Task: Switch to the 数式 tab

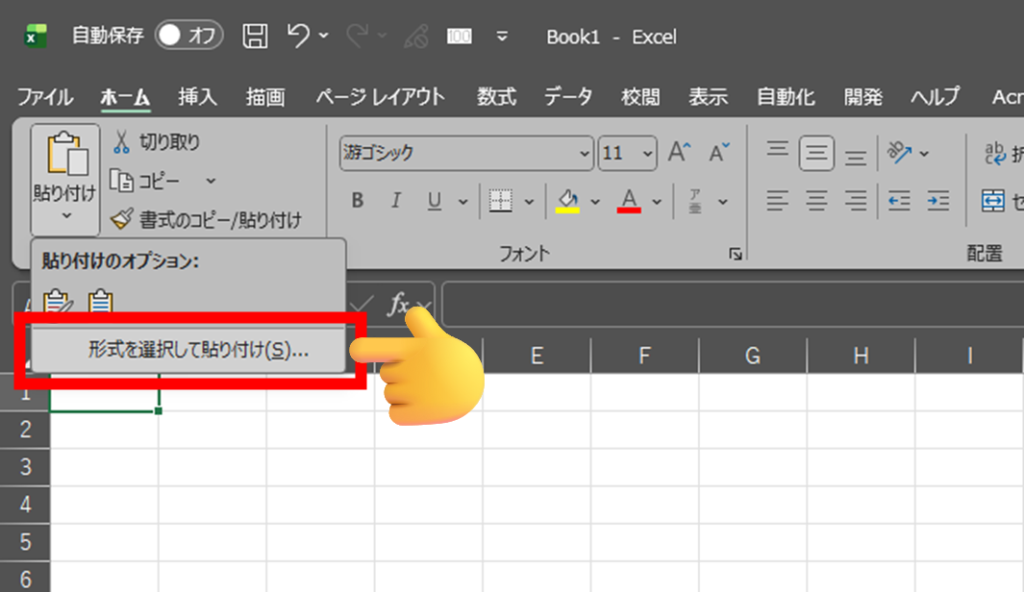Action: 496,97
